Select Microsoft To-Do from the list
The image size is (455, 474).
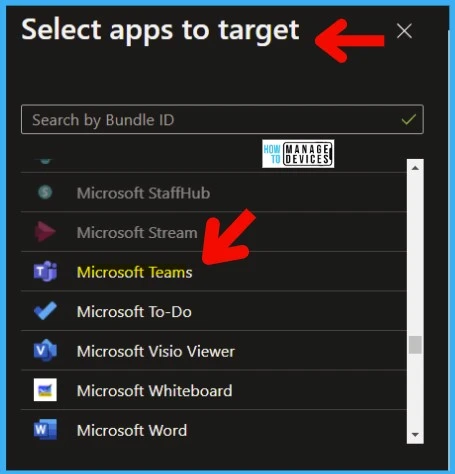pyautogui.click(x=213, y=311)
